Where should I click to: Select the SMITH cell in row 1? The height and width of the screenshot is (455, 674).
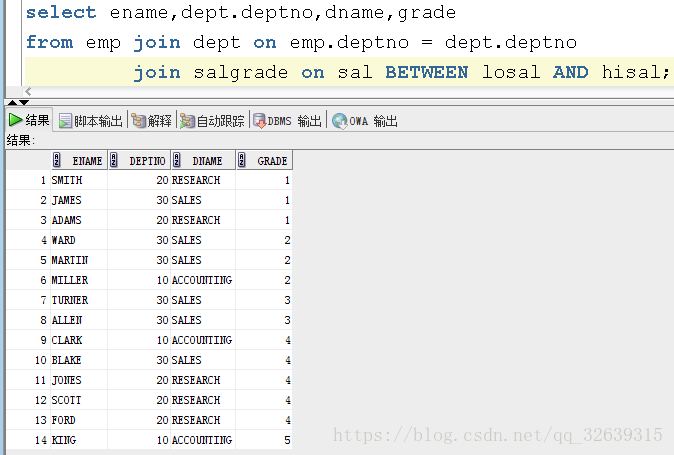[x=79, y=180]
